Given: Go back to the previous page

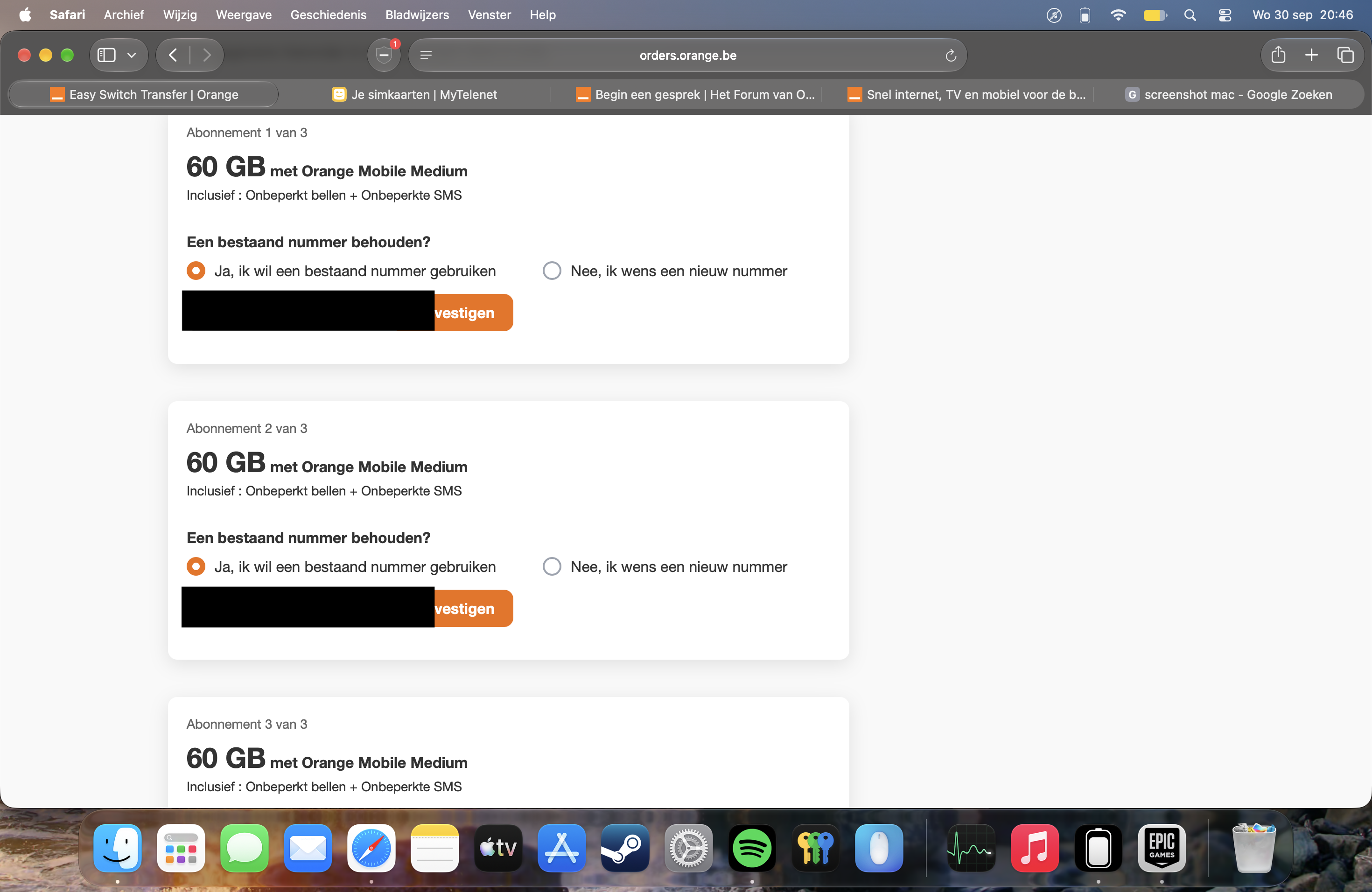Looking at the screenshot, I should (x=173, y=56).
